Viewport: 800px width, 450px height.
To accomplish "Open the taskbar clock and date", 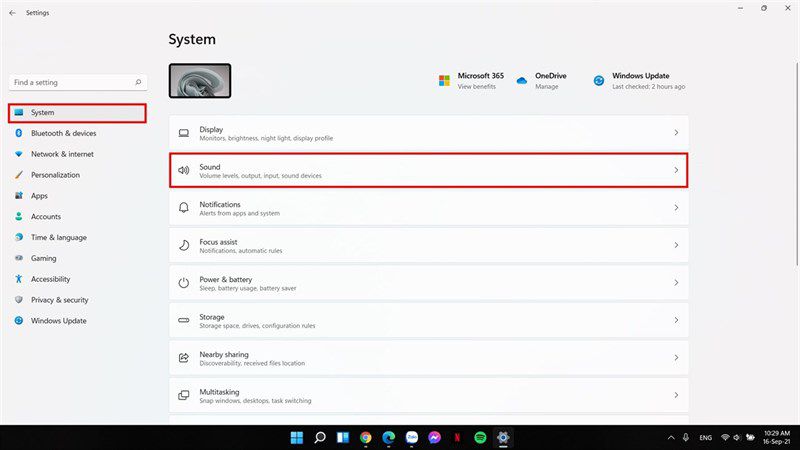I will [x=777, y=437].
